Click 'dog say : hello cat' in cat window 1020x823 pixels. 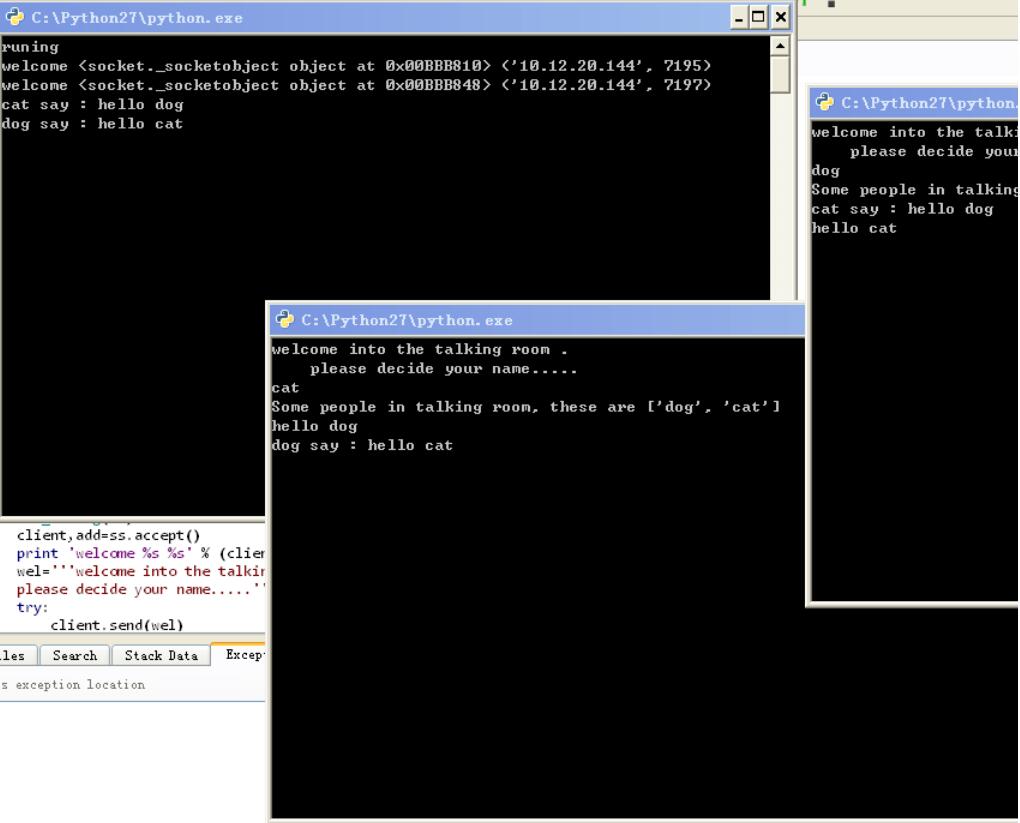pos(362,445)
